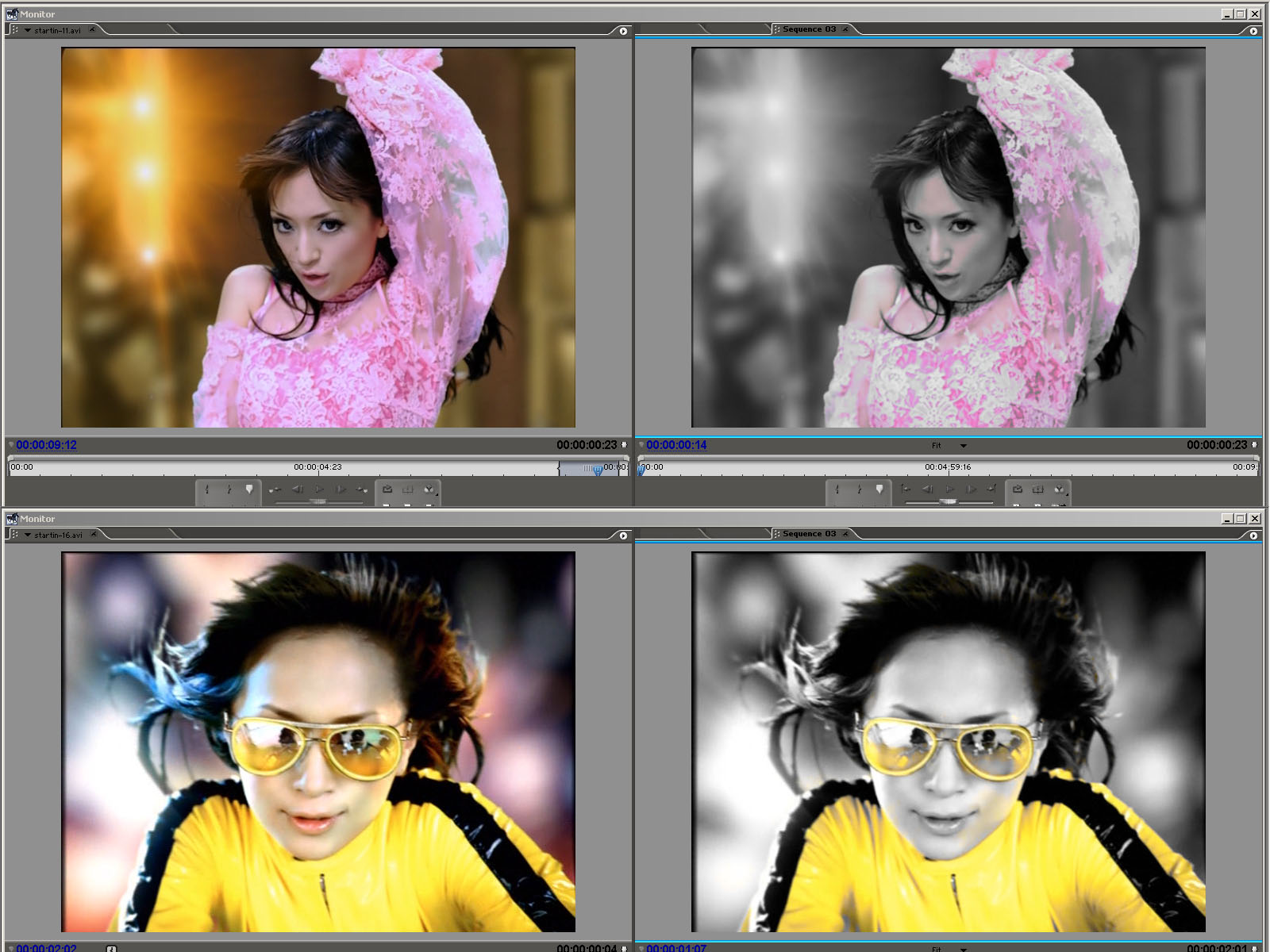Image resolution: width=1270 pixels, height=952 pixels.
Task: Open Fit zoom level dropdown in top program monitor
Action: 963,446
